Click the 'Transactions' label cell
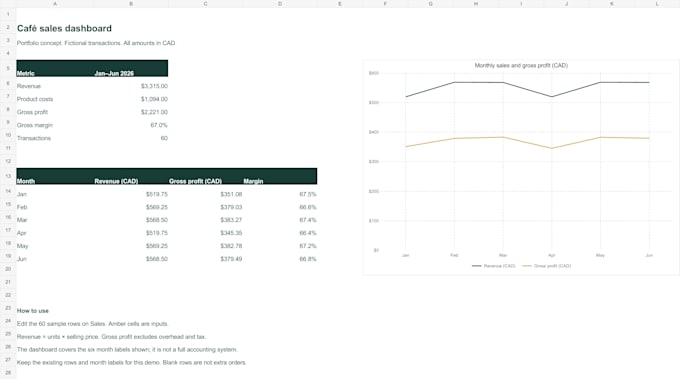 [34, 138]
